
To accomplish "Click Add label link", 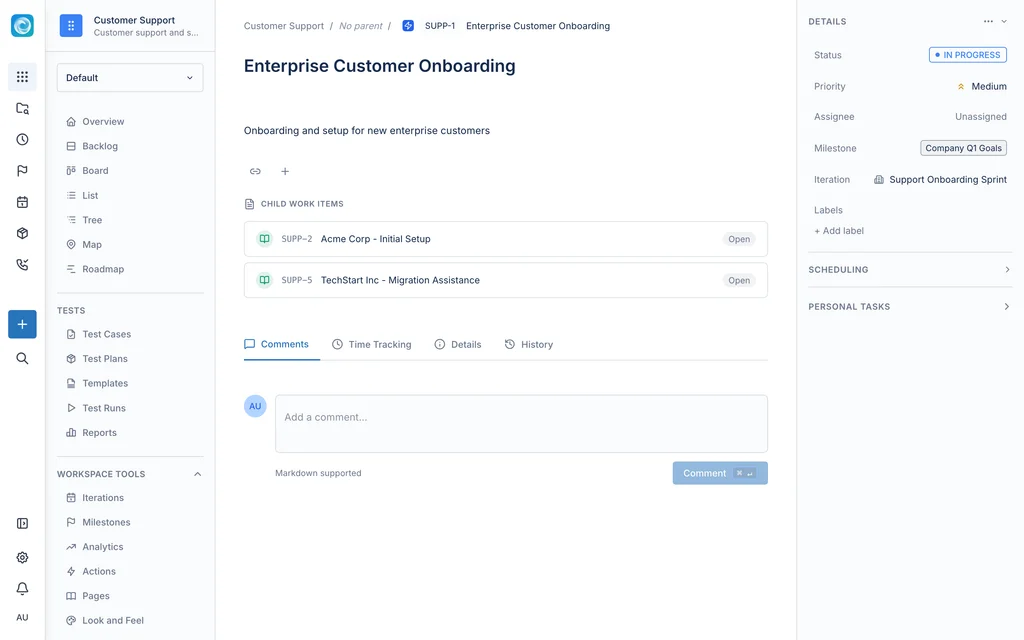I will 839,231.
